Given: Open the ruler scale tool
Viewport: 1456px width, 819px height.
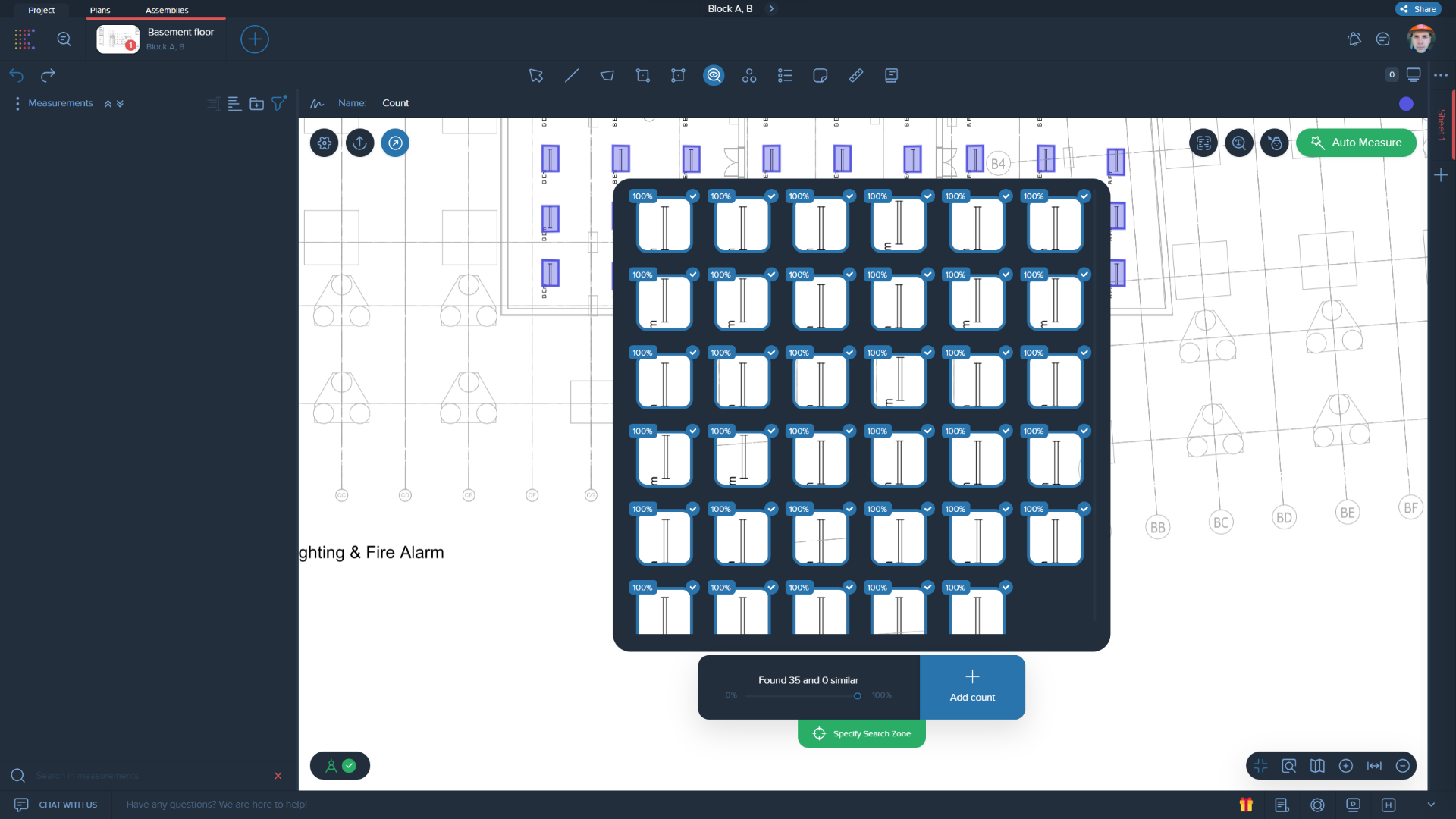Looking at the screenshot, I should 856,75.
